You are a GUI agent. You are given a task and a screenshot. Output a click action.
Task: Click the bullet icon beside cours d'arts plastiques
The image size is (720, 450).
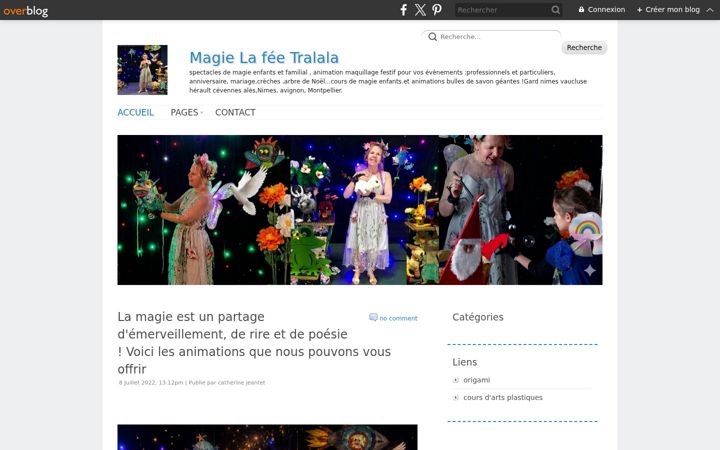pyautogui.click(x=456, y=398)
